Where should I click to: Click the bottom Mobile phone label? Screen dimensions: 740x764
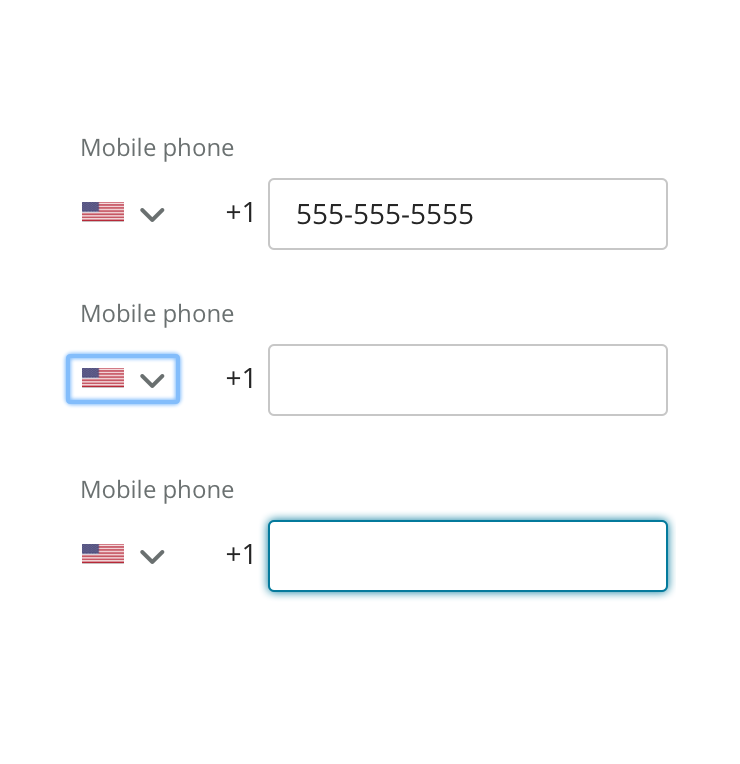pos(157,490)
